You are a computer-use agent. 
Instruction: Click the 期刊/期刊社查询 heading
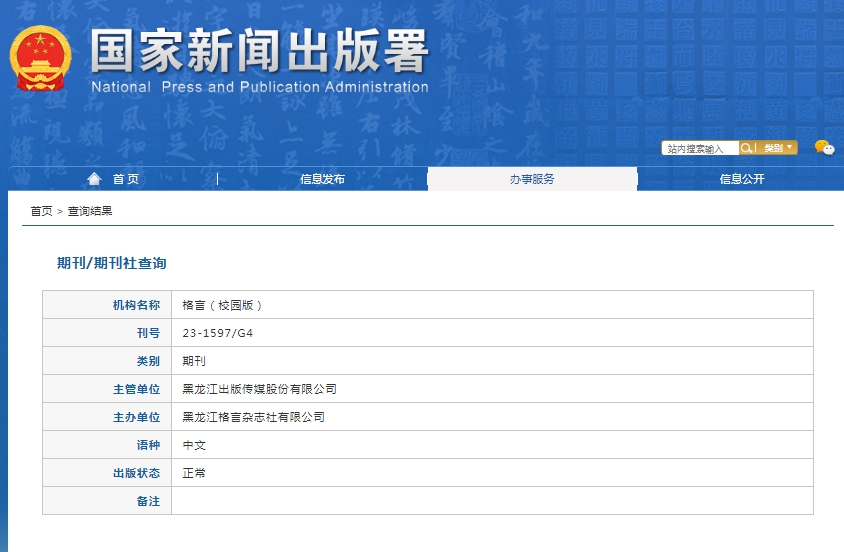pos(111,263)
